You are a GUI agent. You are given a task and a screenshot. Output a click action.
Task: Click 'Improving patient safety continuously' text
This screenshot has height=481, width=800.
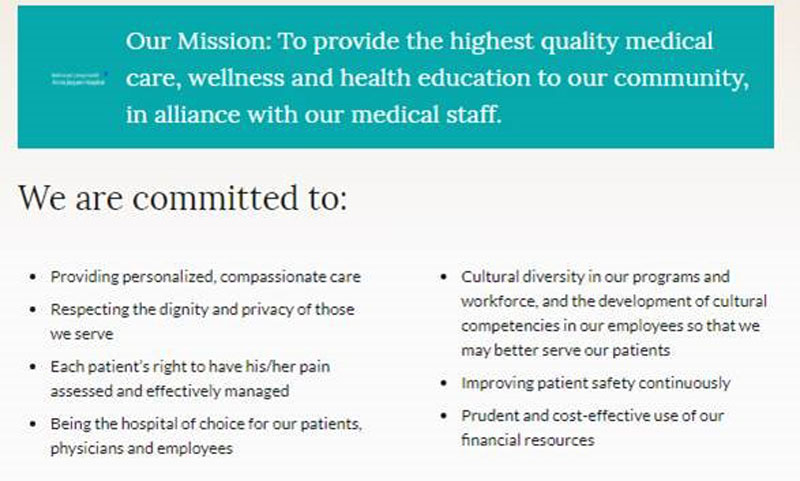tap(595, 383)
